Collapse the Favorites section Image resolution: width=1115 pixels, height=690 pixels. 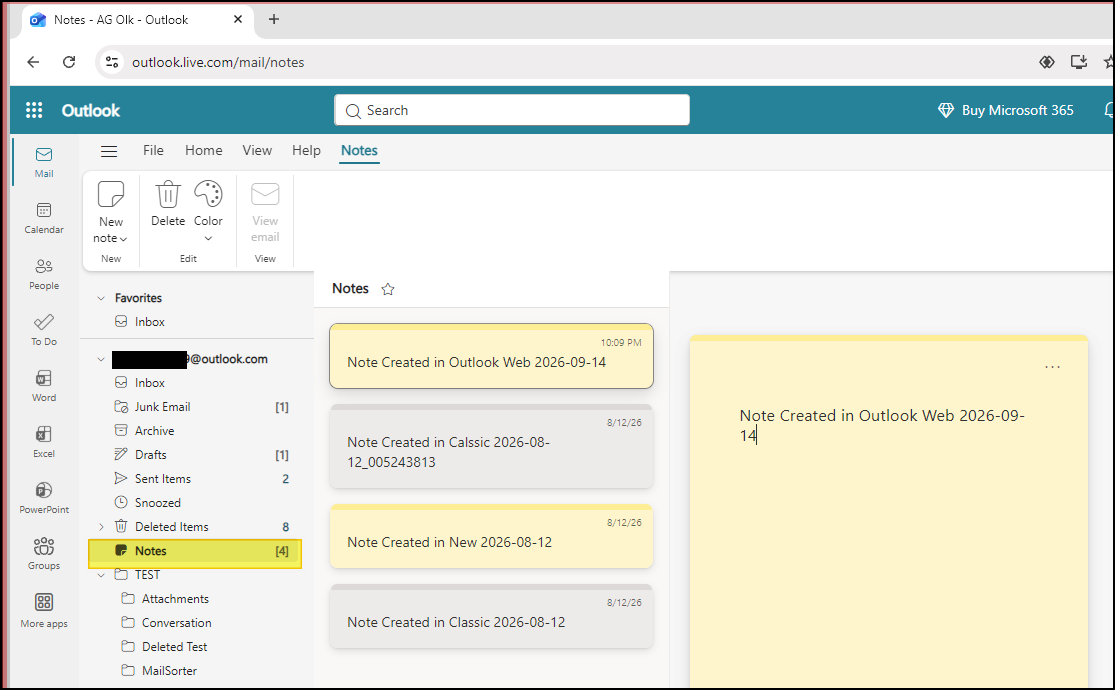tap(101, 298)
